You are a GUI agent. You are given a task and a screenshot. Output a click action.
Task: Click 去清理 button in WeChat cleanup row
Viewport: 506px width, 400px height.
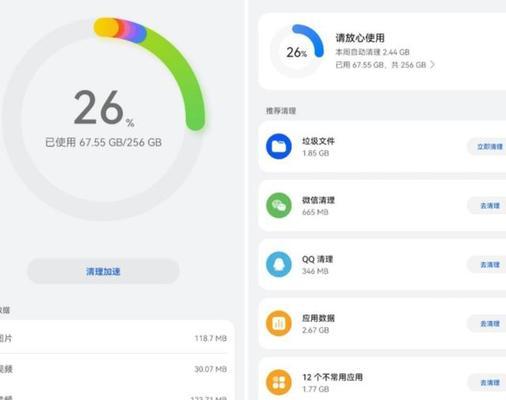(x=488, y=206)
